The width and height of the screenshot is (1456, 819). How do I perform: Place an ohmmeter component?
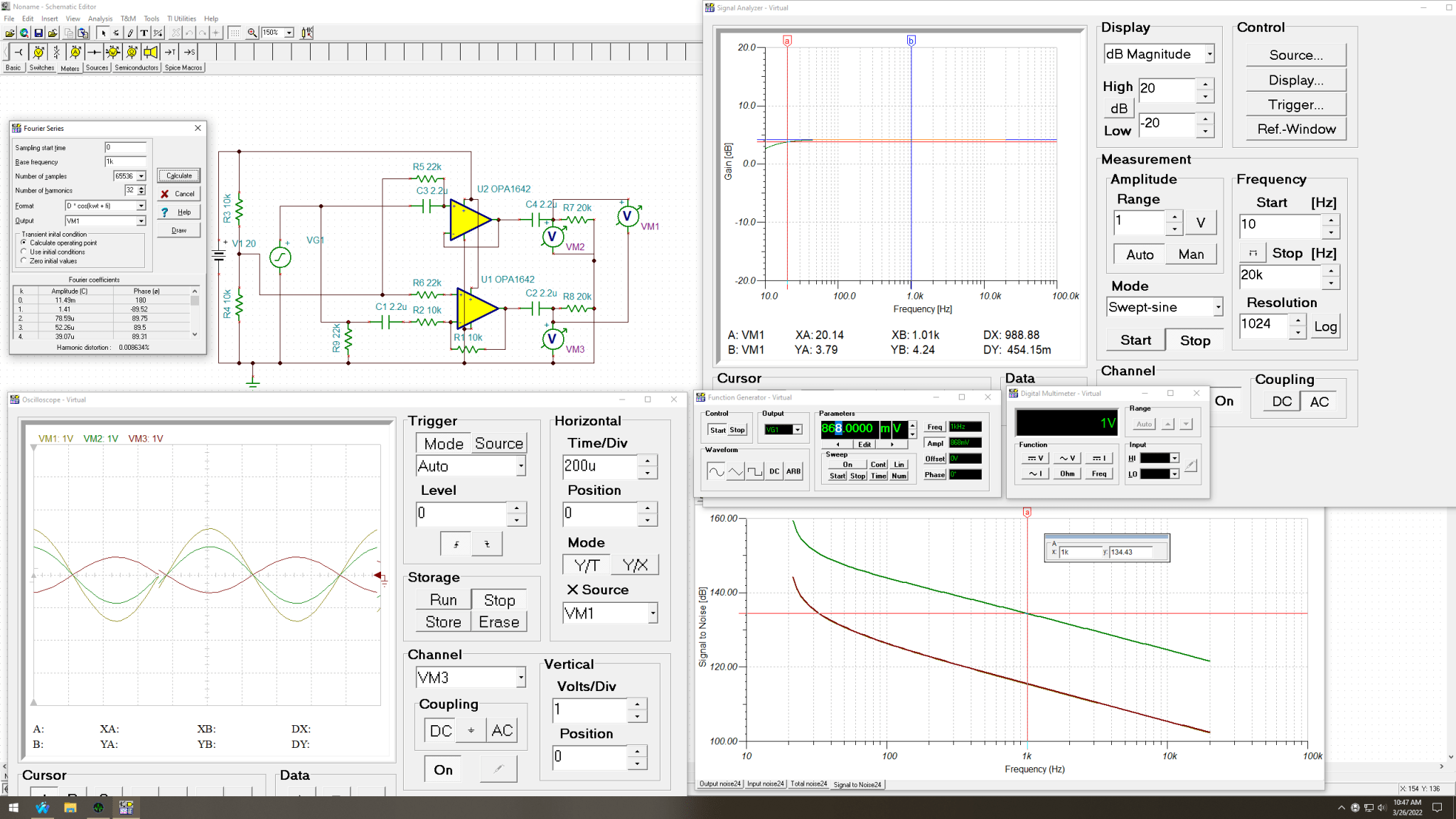point(132,52)
